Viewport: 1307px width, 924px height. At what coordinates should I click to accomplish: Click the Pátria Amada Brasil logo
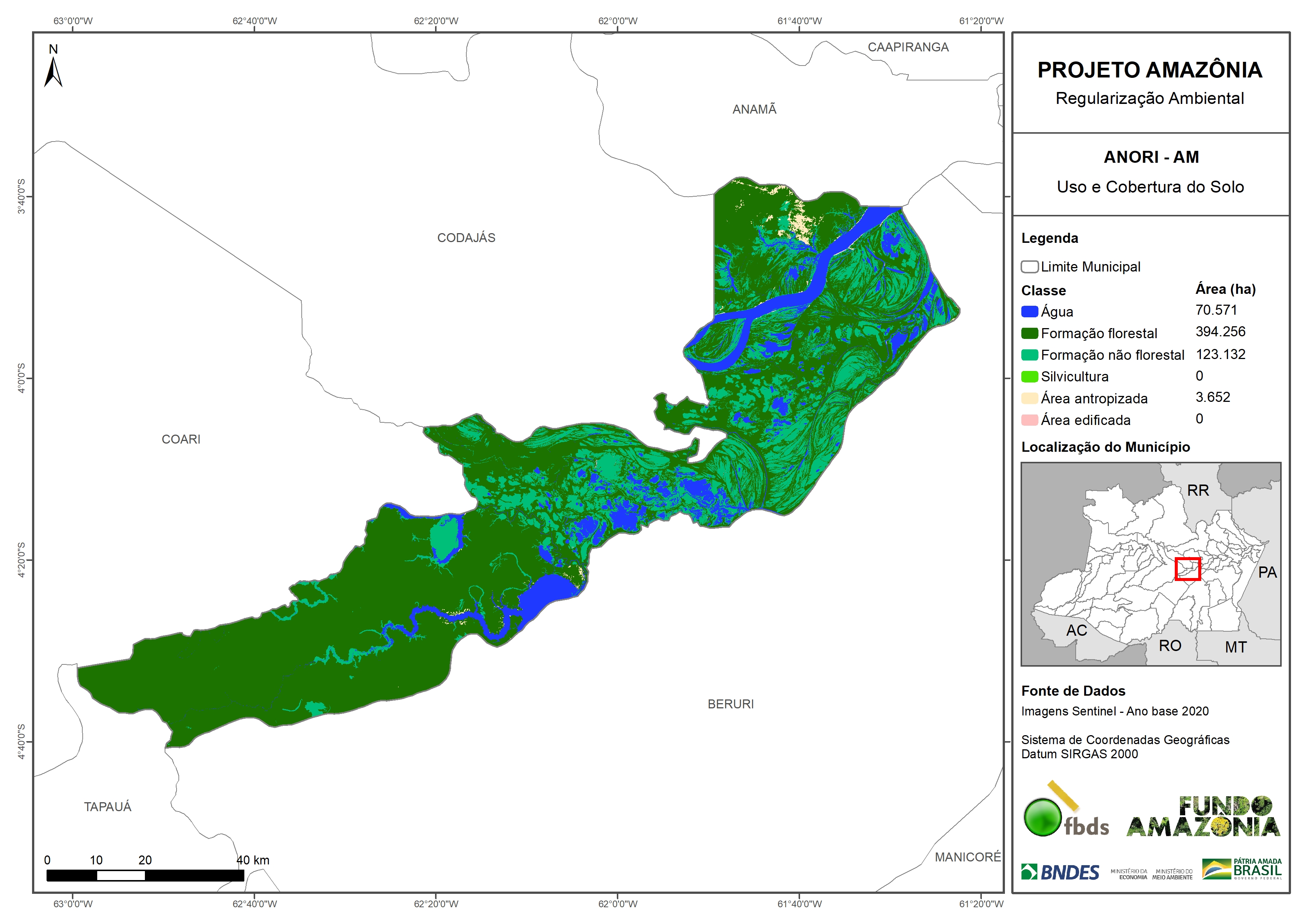pos(1242,869)
